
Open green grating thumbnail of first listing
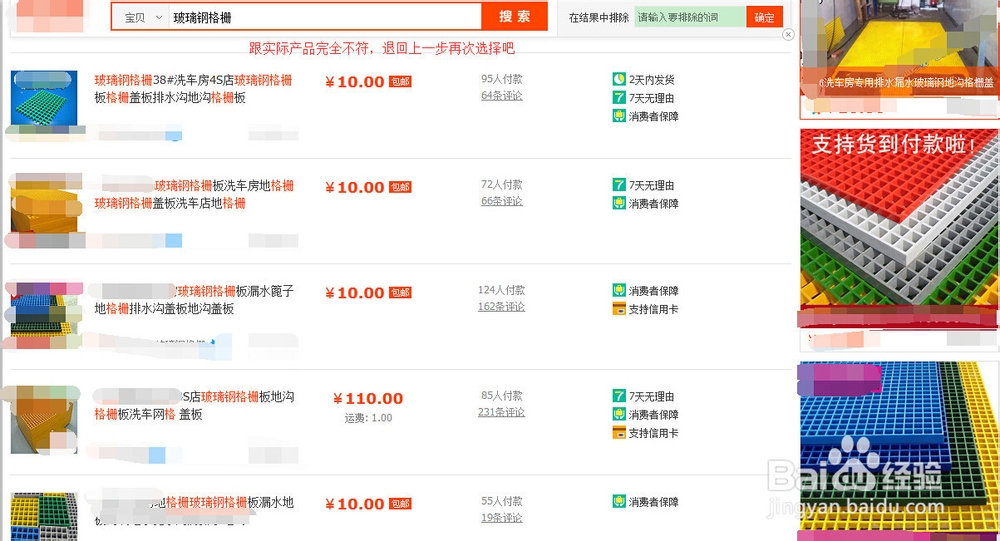(x=44, y=98)
